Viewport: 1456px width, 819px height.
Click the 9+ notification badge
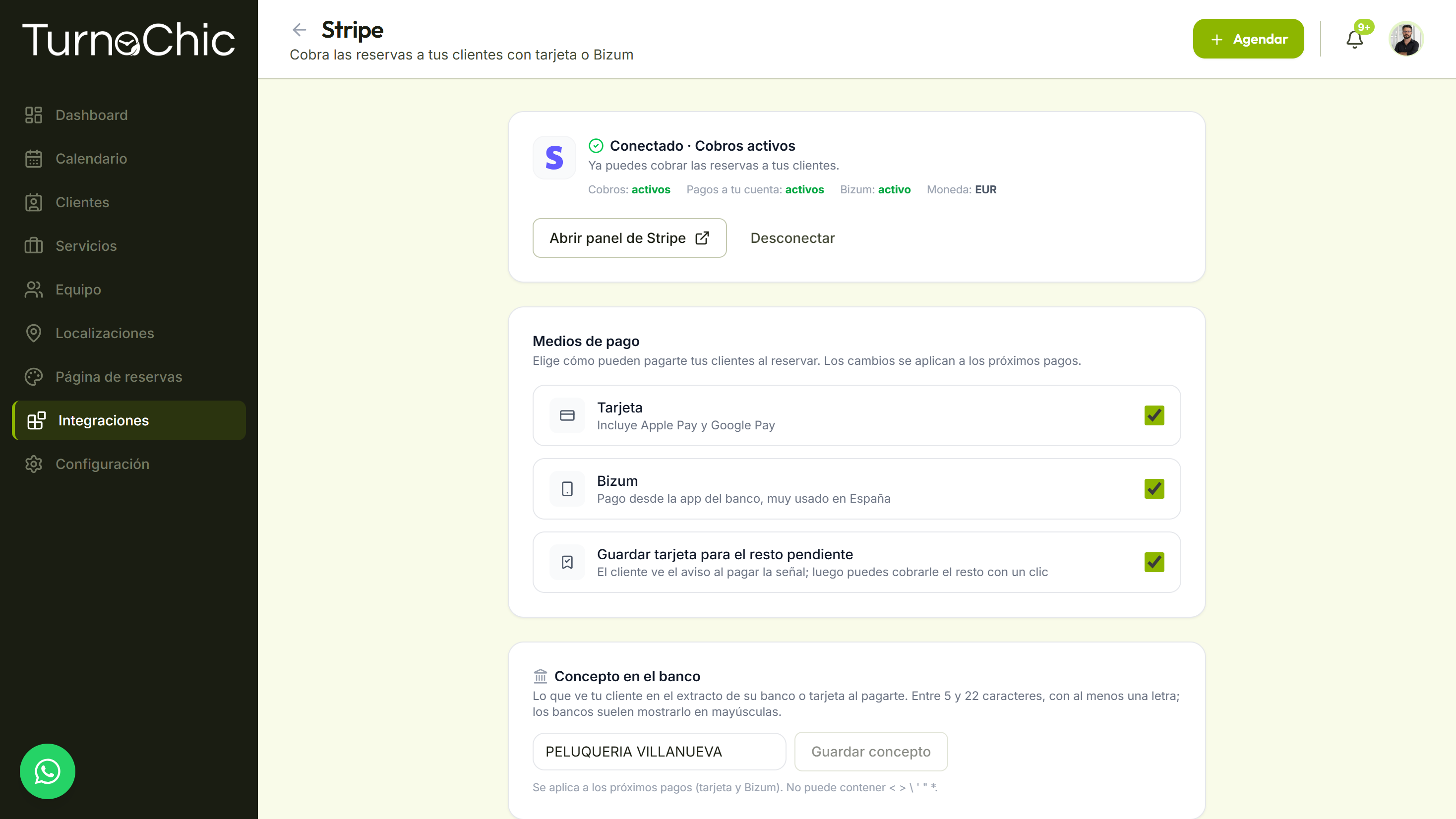[x=1364, y=27]
